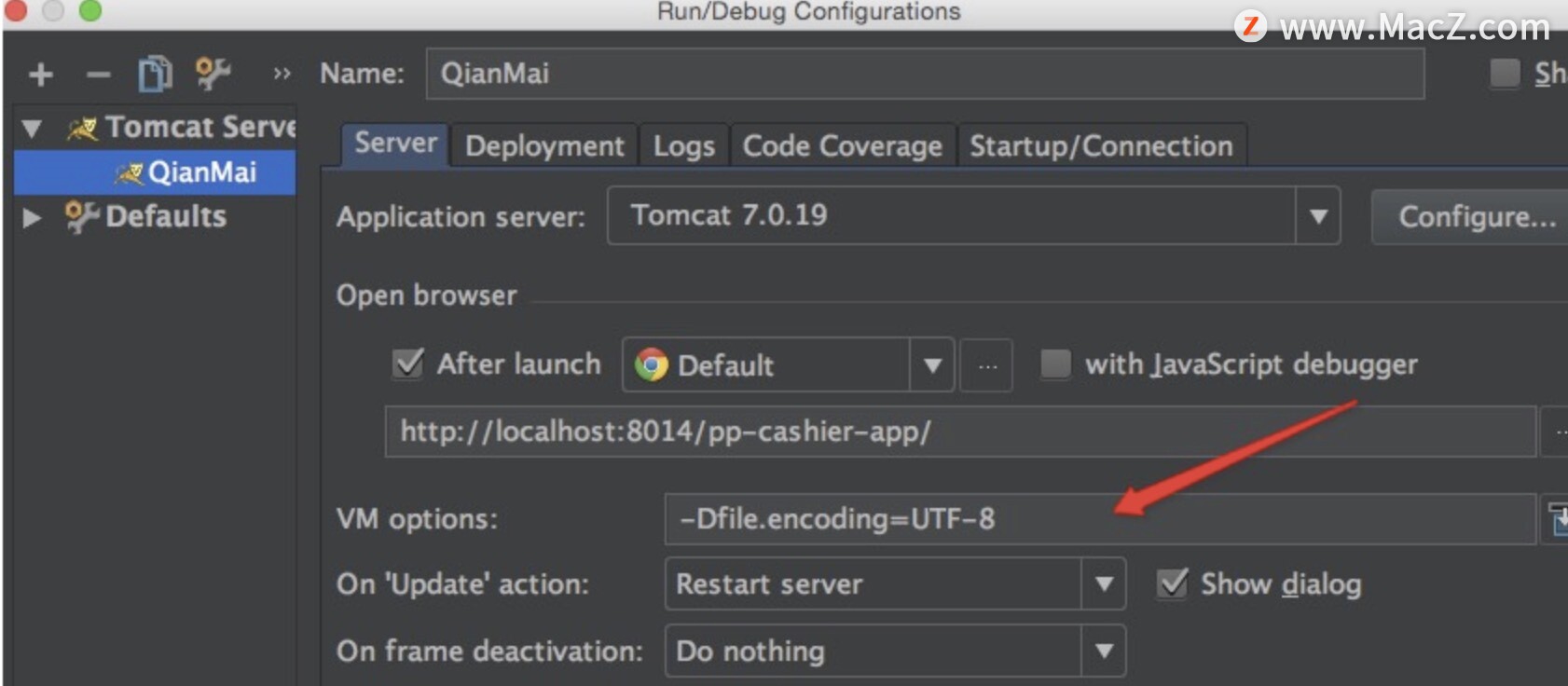Toggle the Show dialog checkbox

(x=1173, y=583)
